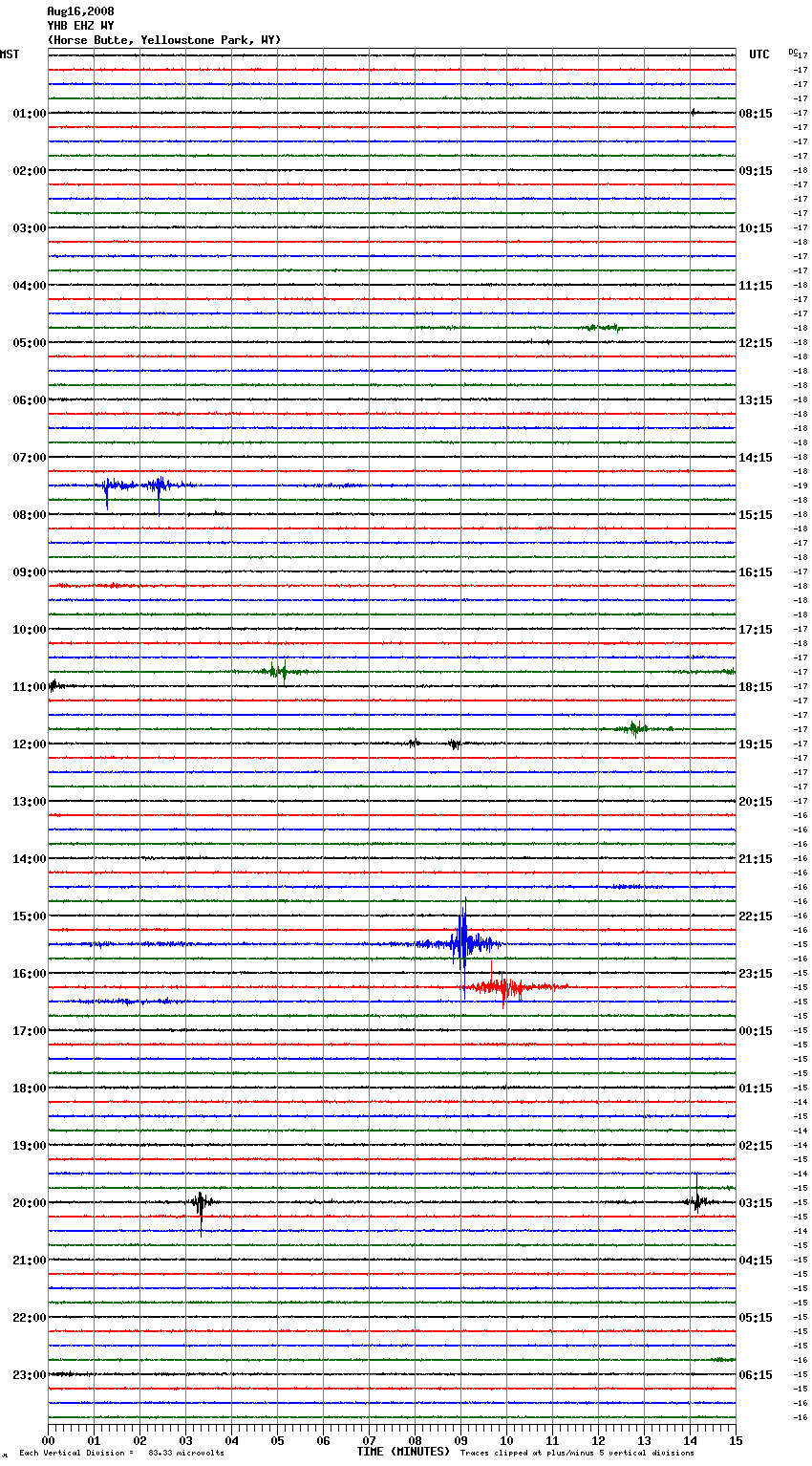812x1466 pixels.
Task: Select the MST time label '20:00'
Action: [x=30, y=1203]
